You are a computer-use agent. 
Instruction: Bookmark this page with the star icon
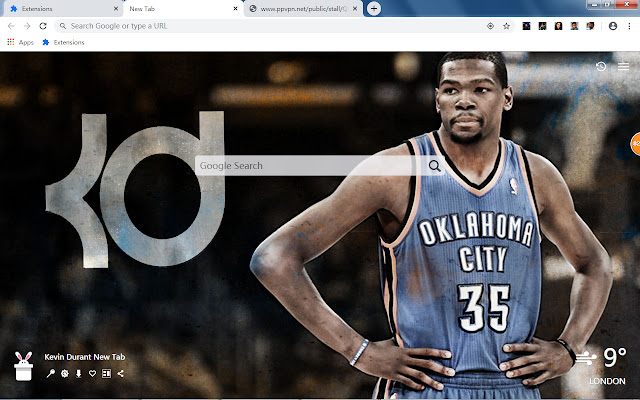point(507,26)
